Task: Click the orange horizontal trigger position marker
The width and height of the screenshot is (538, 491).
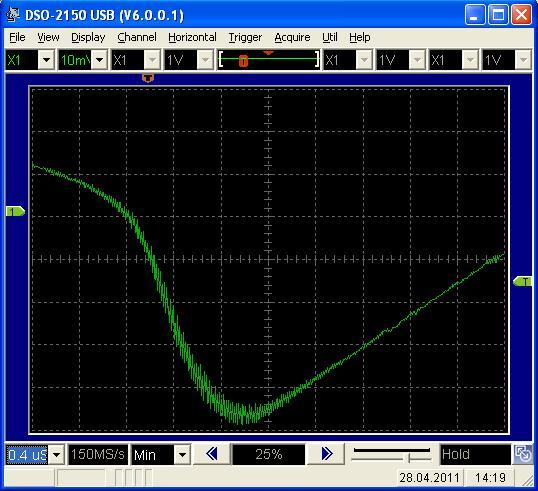Action: (148, 78)
